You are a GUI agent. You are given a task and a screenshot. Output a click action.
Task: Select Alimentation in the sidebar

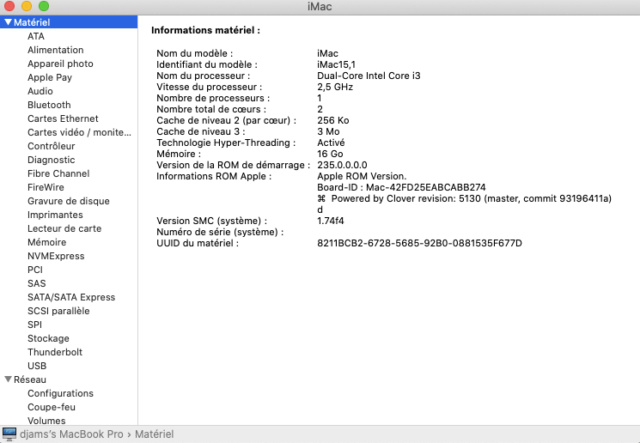[56, 50]
